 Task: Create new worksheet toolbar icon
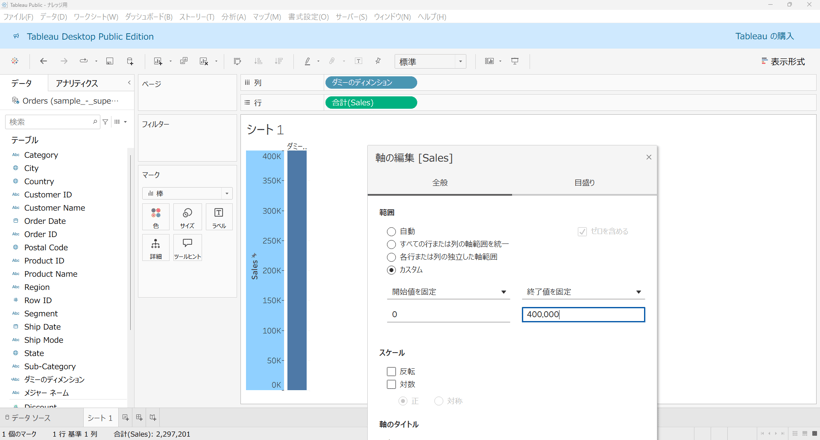(x=157, y=61)
